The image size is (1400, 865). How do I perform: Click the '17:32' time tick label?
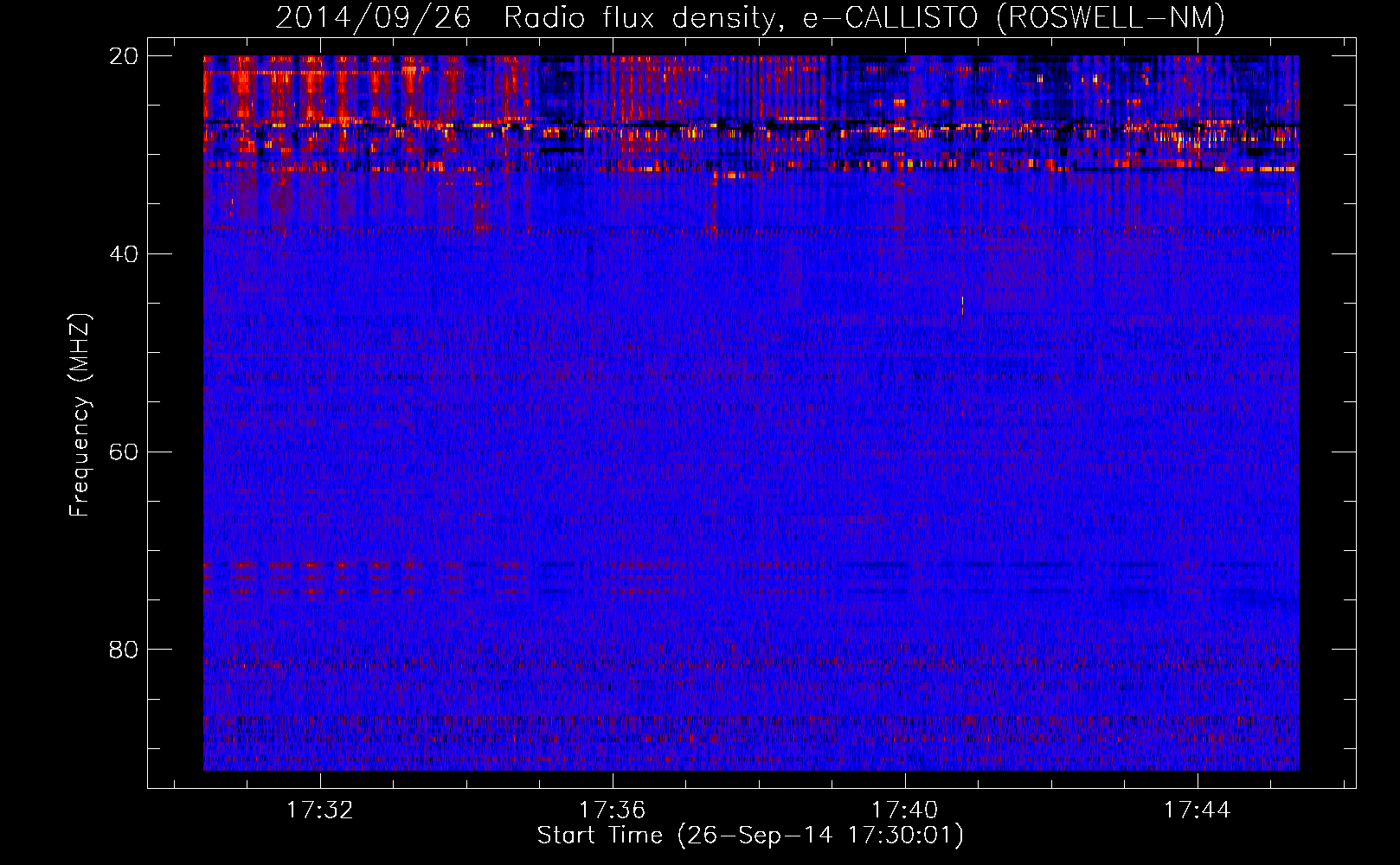(320, 811)
